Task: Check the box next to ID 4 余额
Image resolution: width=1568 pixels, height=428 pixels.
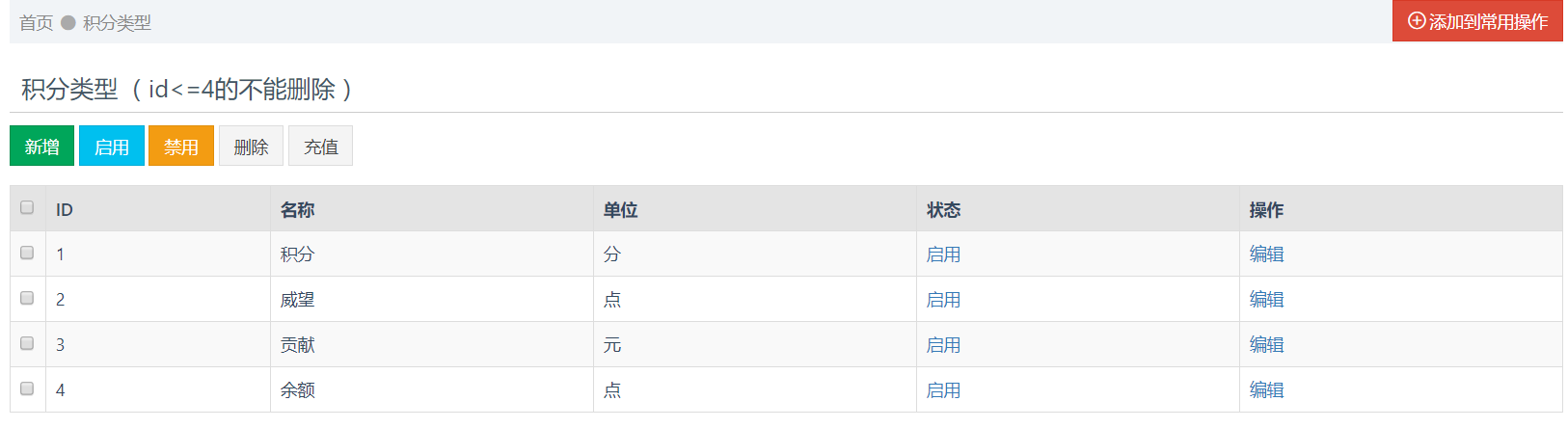Action: (27, 388)
